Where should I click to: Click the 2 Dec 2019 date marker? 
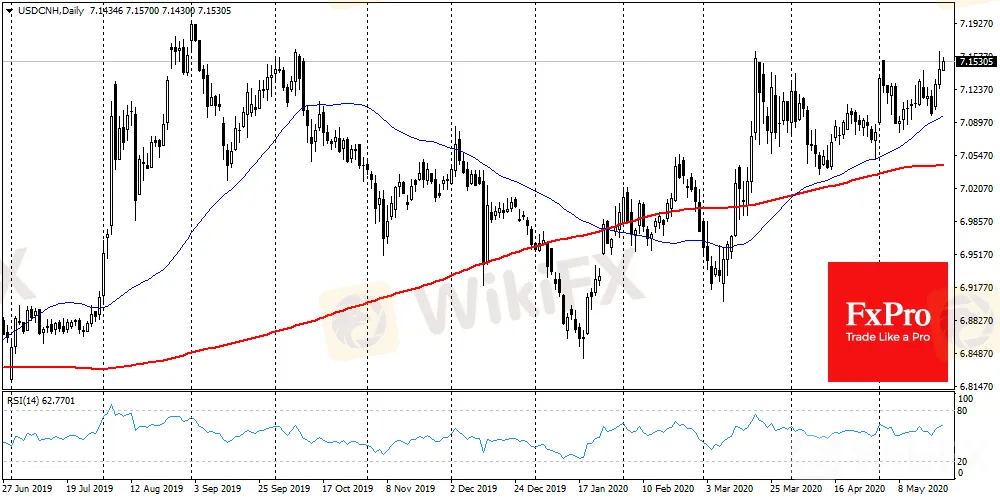coord(476,489)
